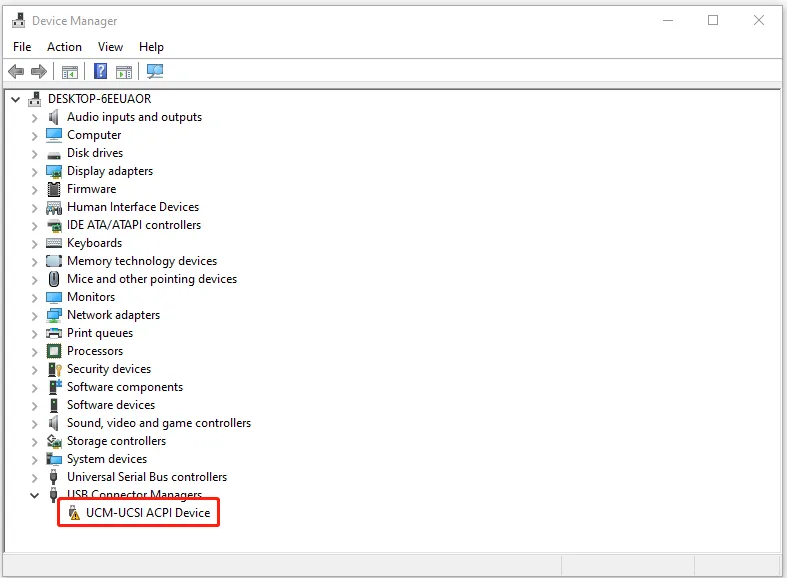Select the Firmware label
787x578 pixels.
point(91,189)
